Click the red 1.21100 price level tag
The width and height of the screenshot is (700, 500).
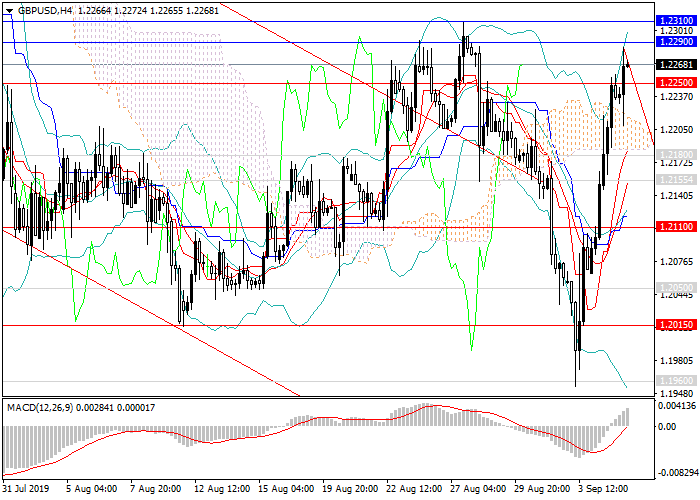pyautogui.click(x=675, y=227)
